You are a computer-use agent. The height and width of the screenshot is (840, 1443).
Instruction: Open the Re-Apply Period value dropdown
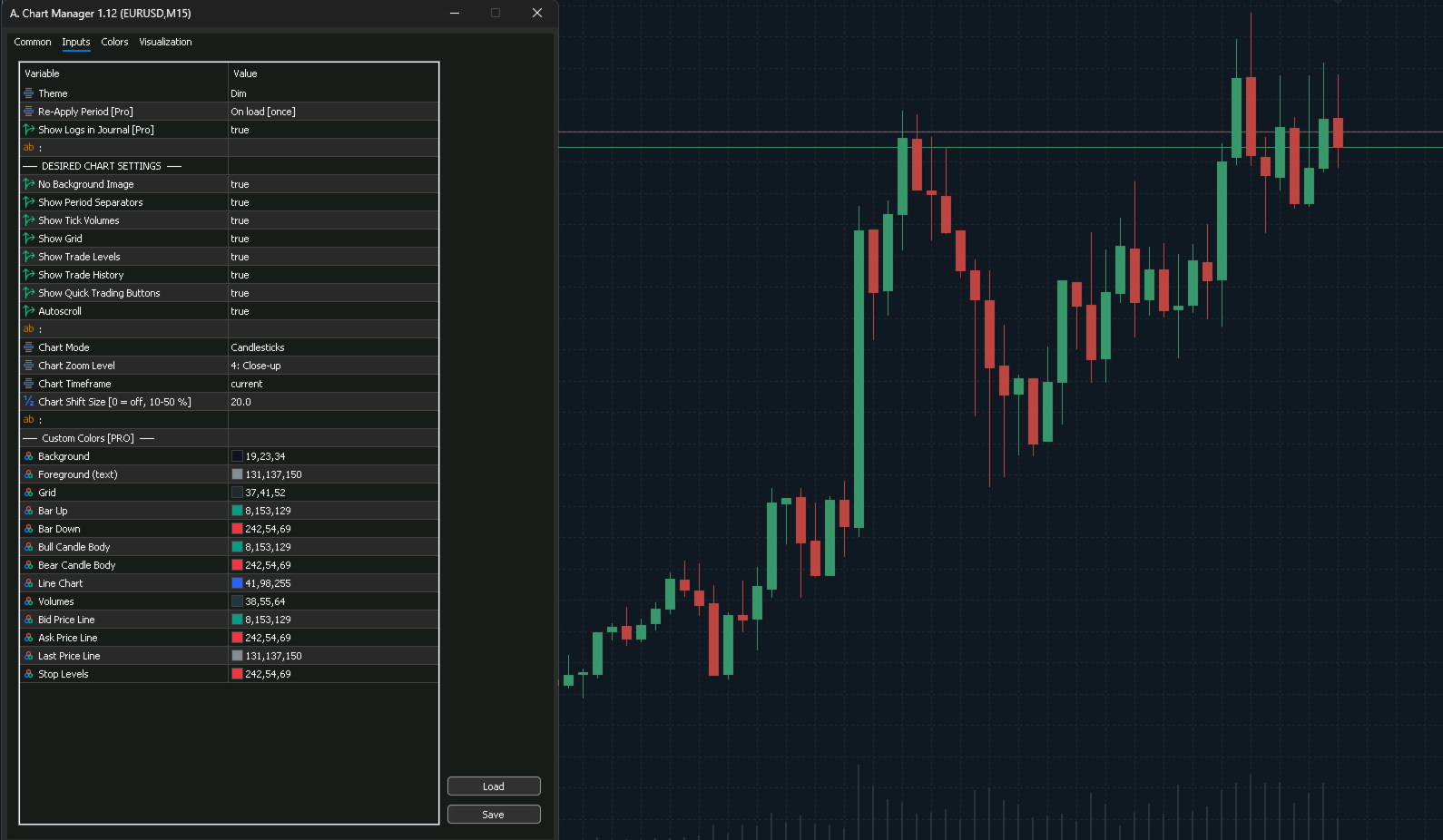[x=332, y=112]
